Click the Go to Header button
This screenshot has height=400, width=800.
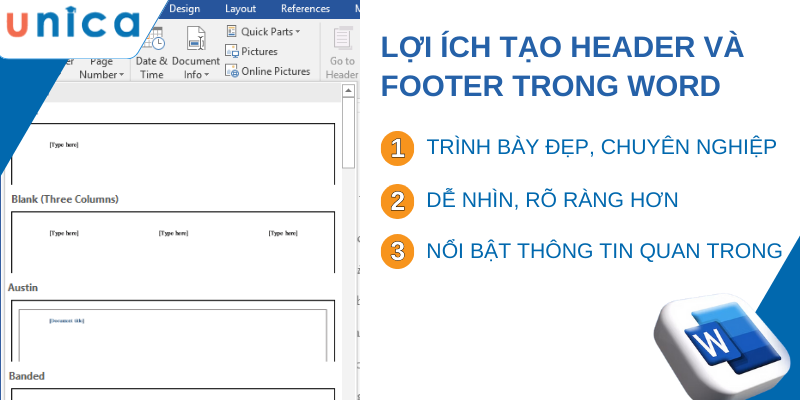342,53
